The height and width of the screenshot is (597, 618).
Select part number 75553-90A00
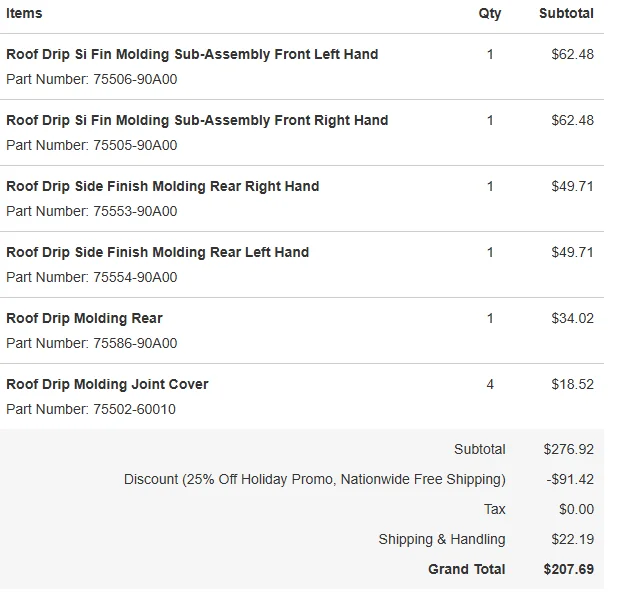(135, 211)
